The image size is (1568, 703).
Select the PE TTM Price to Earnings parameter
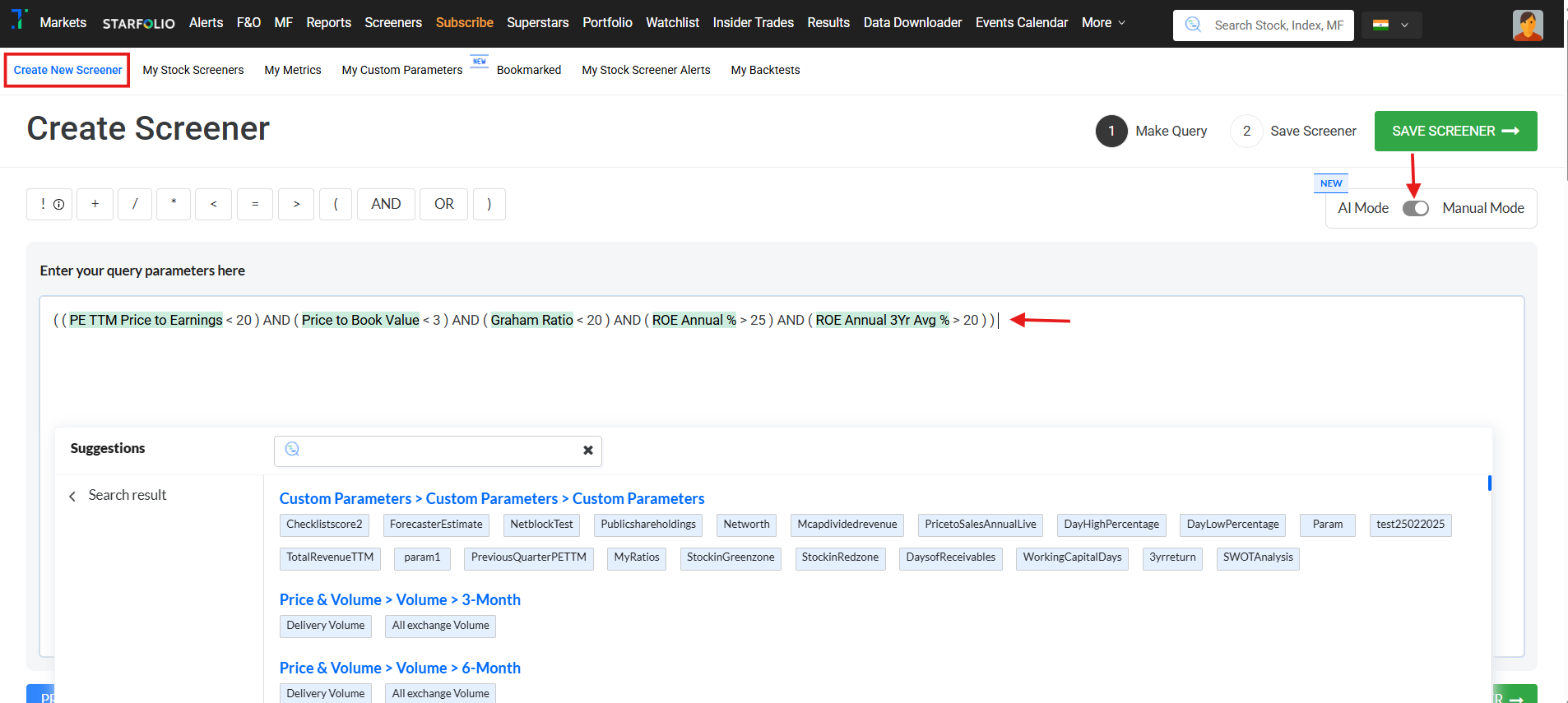146,320
